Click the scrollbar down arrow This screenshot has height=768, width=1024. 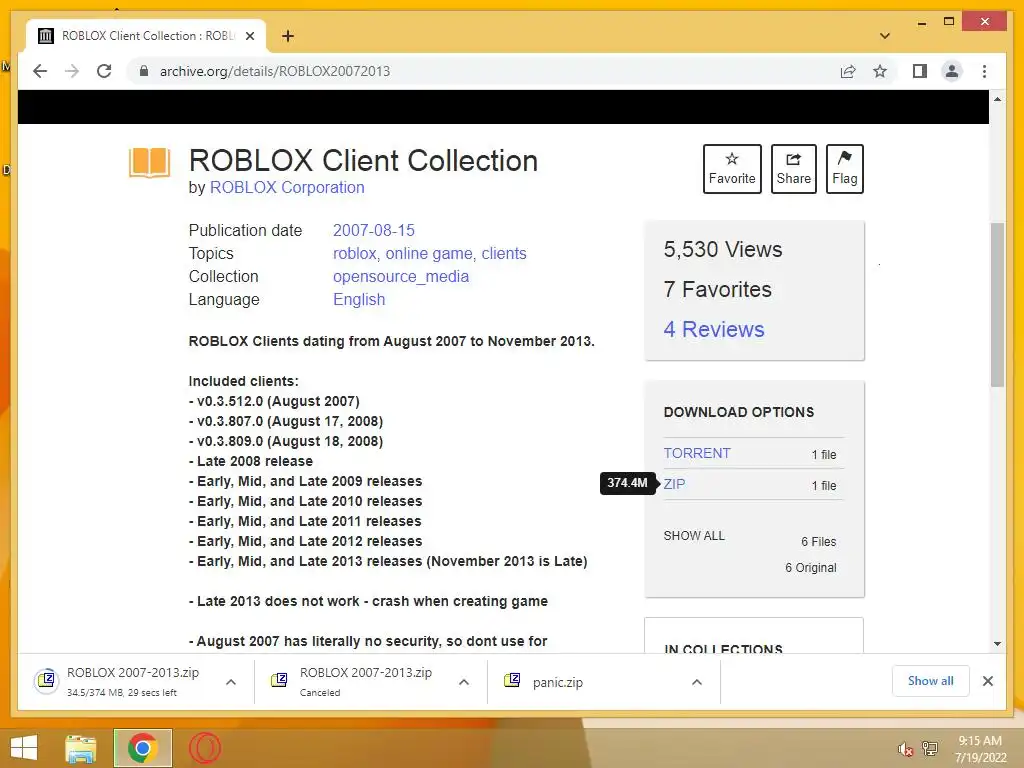tap(997, 644)
